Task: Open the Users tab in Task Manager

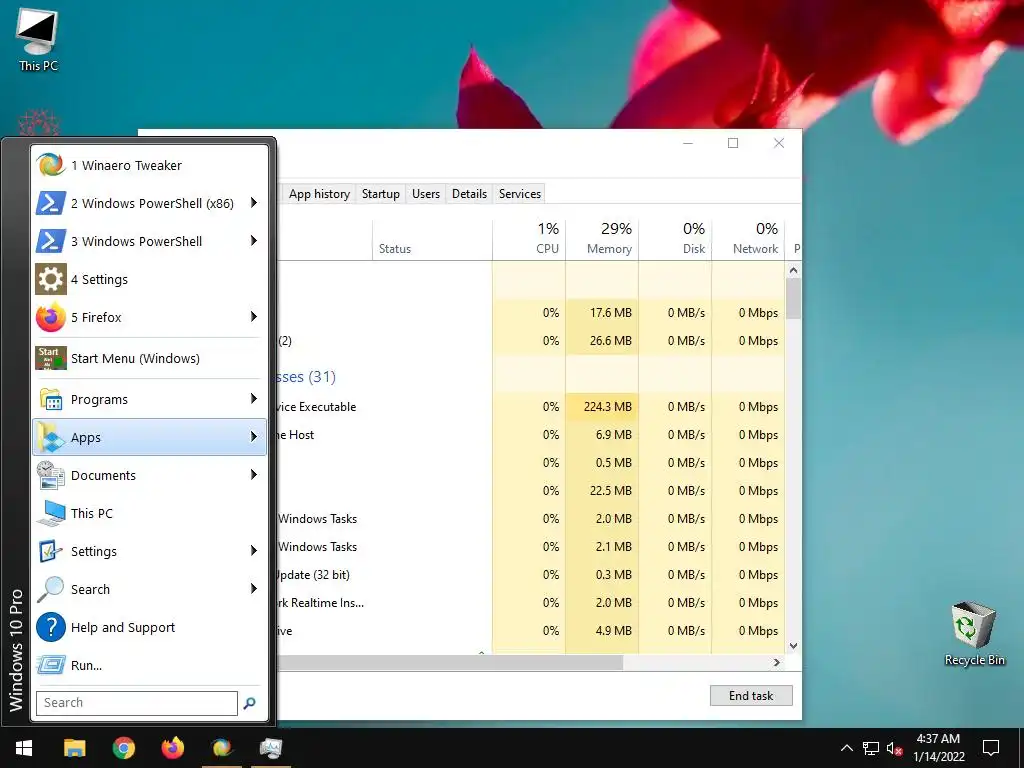Action: (x=426, y=194)
